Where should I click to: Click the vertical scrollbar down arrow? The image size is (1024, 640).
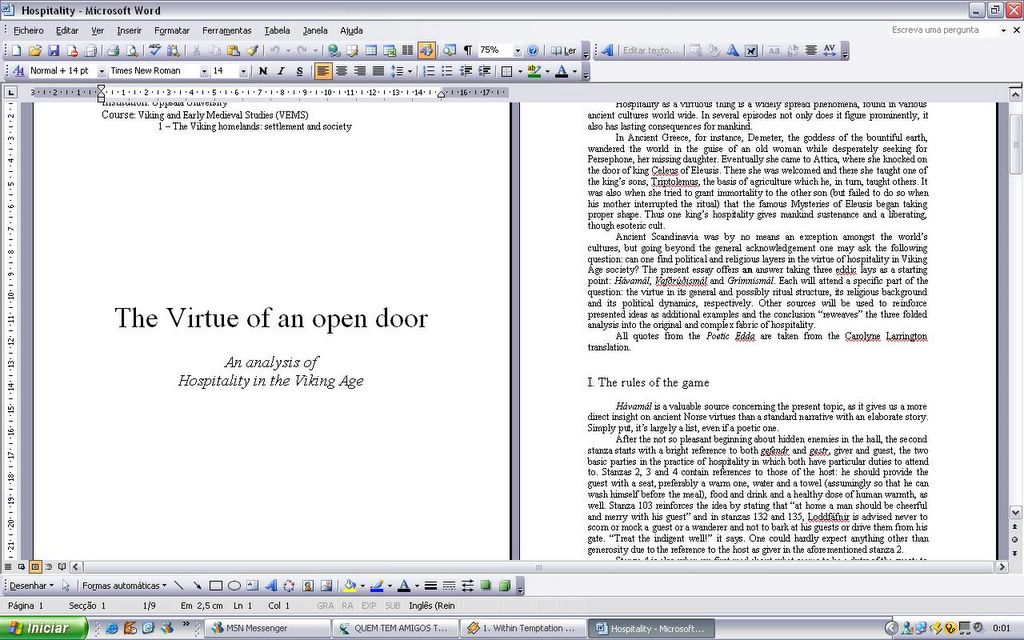tap(1015, 513)
